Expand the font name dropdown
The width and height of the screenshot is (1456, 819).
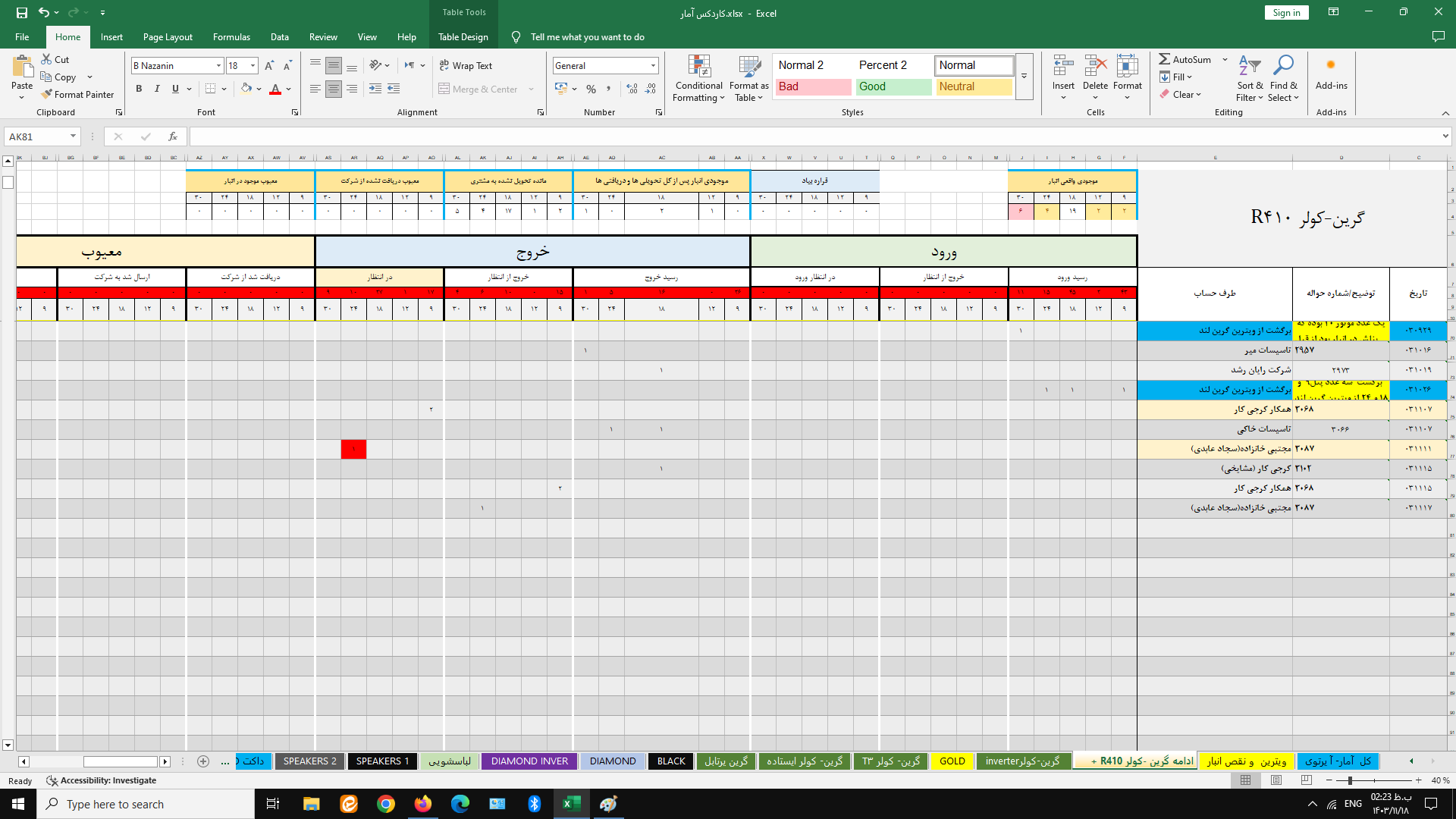(x=218, y=66)
